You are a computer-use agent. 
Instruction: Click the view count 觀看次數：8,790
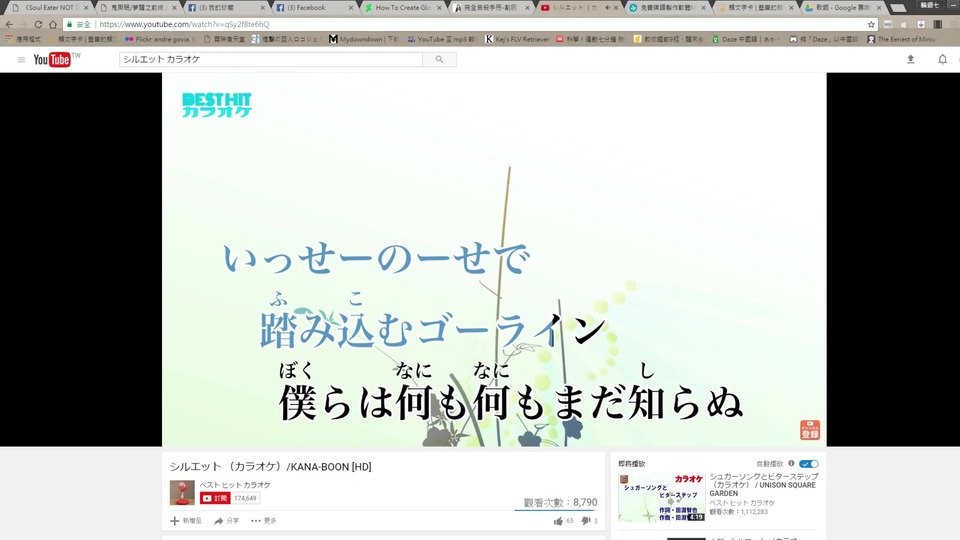(560, 503)
